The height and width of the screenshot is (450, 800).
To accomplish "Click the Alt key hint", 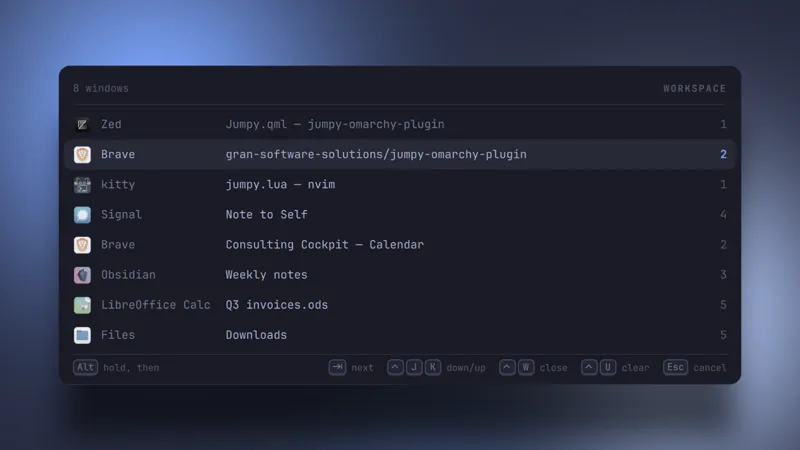I will pyautogui.click(x=85, y=367).
